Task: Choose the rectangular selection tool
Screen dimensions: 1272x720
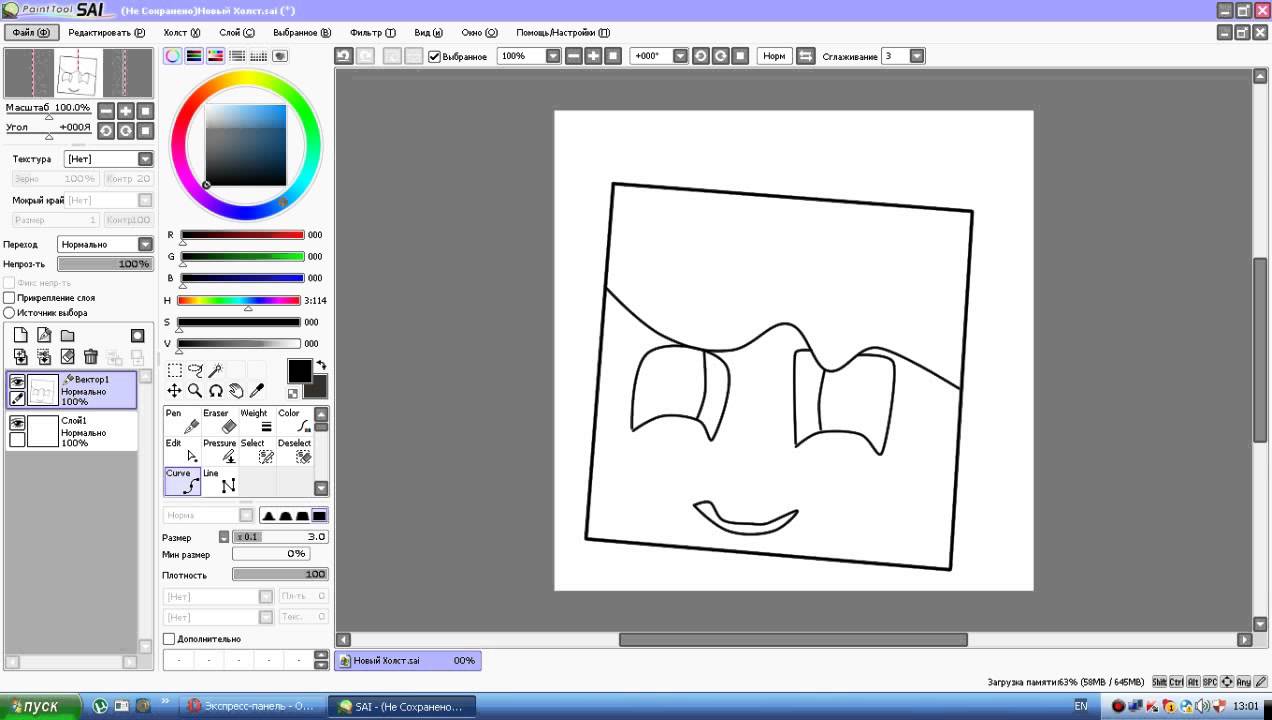Action: tap(174, 370)
